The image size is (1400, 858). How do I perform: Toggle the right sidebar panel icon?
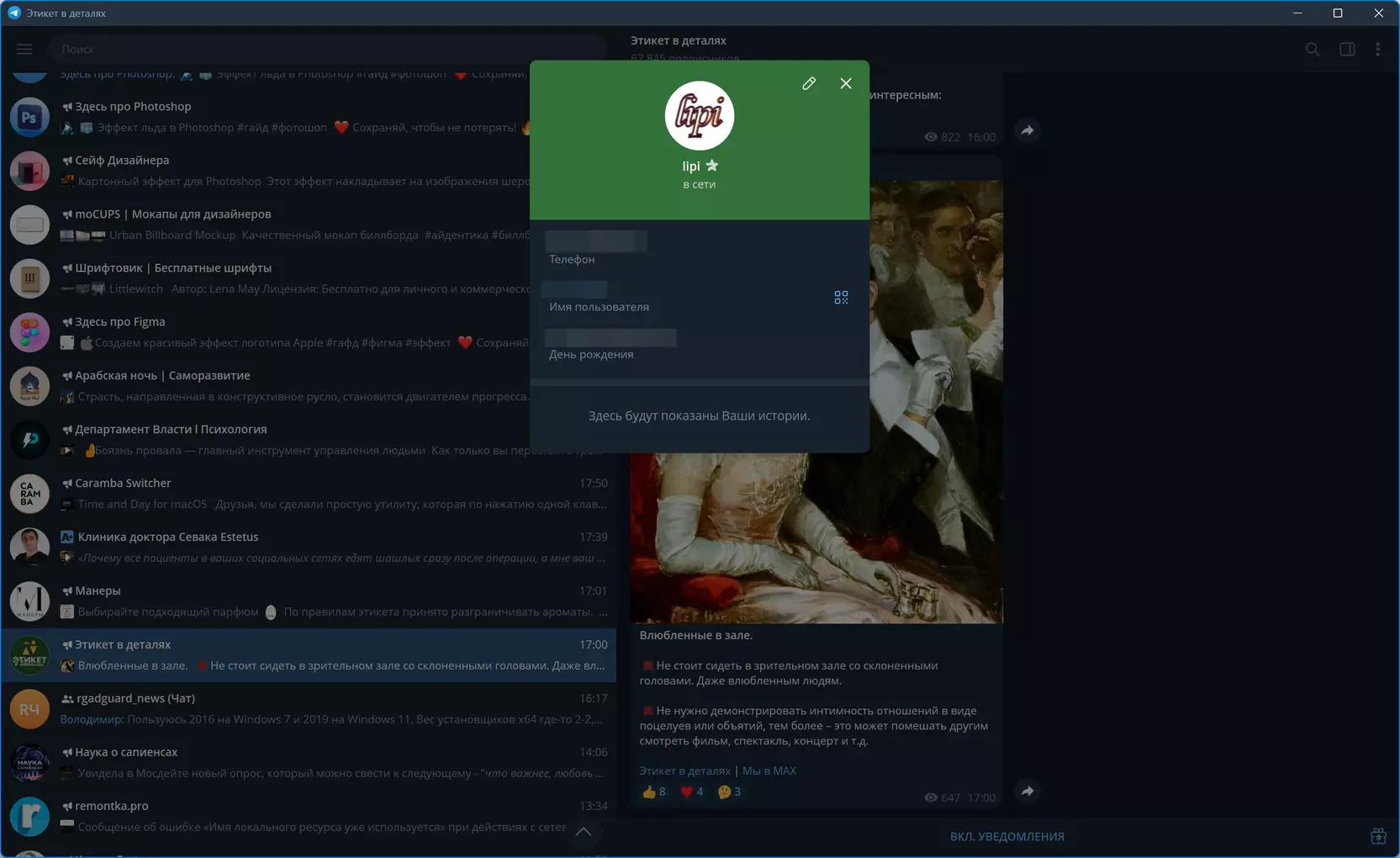[x=1347, y=50]
